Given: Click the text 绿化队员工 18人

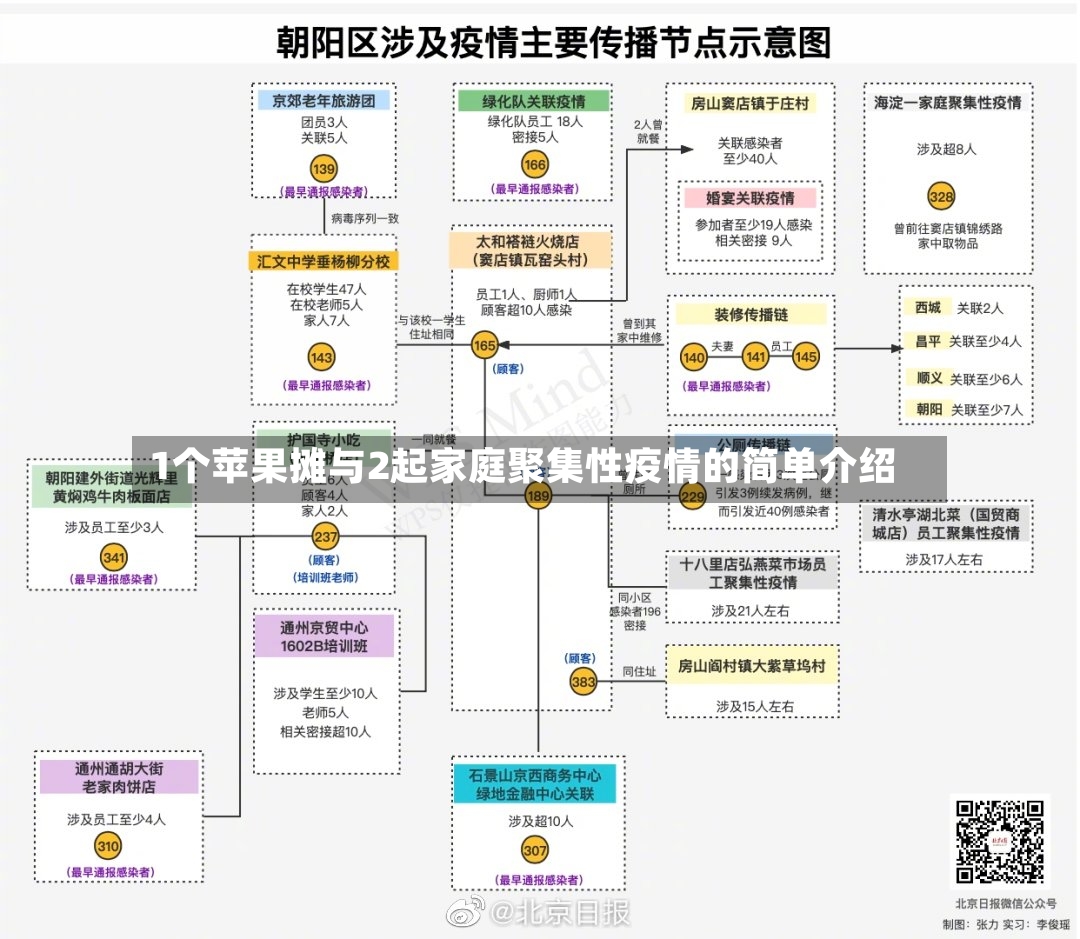Looking at the screenshot, I should pyautogui.click(x=535, y=121).
